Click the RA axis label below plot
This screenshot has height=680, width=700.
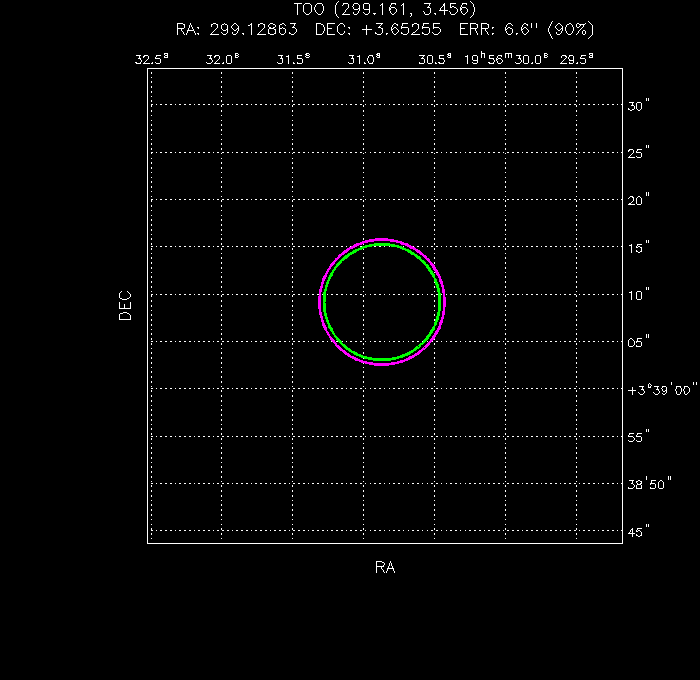coord(385,568)
